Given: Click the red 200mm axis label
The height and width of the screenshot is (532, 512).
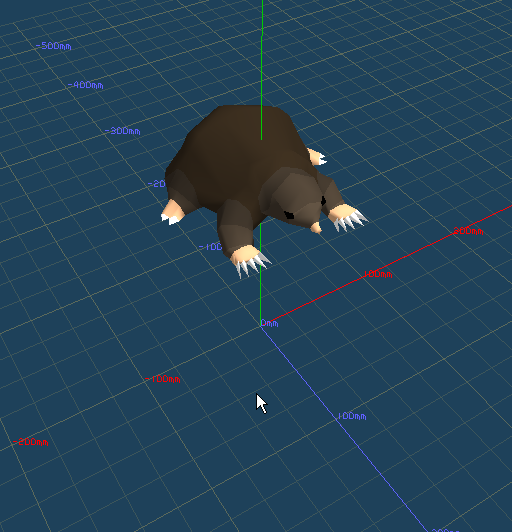Looking at the screenshot, I should [x=468, y=231].
